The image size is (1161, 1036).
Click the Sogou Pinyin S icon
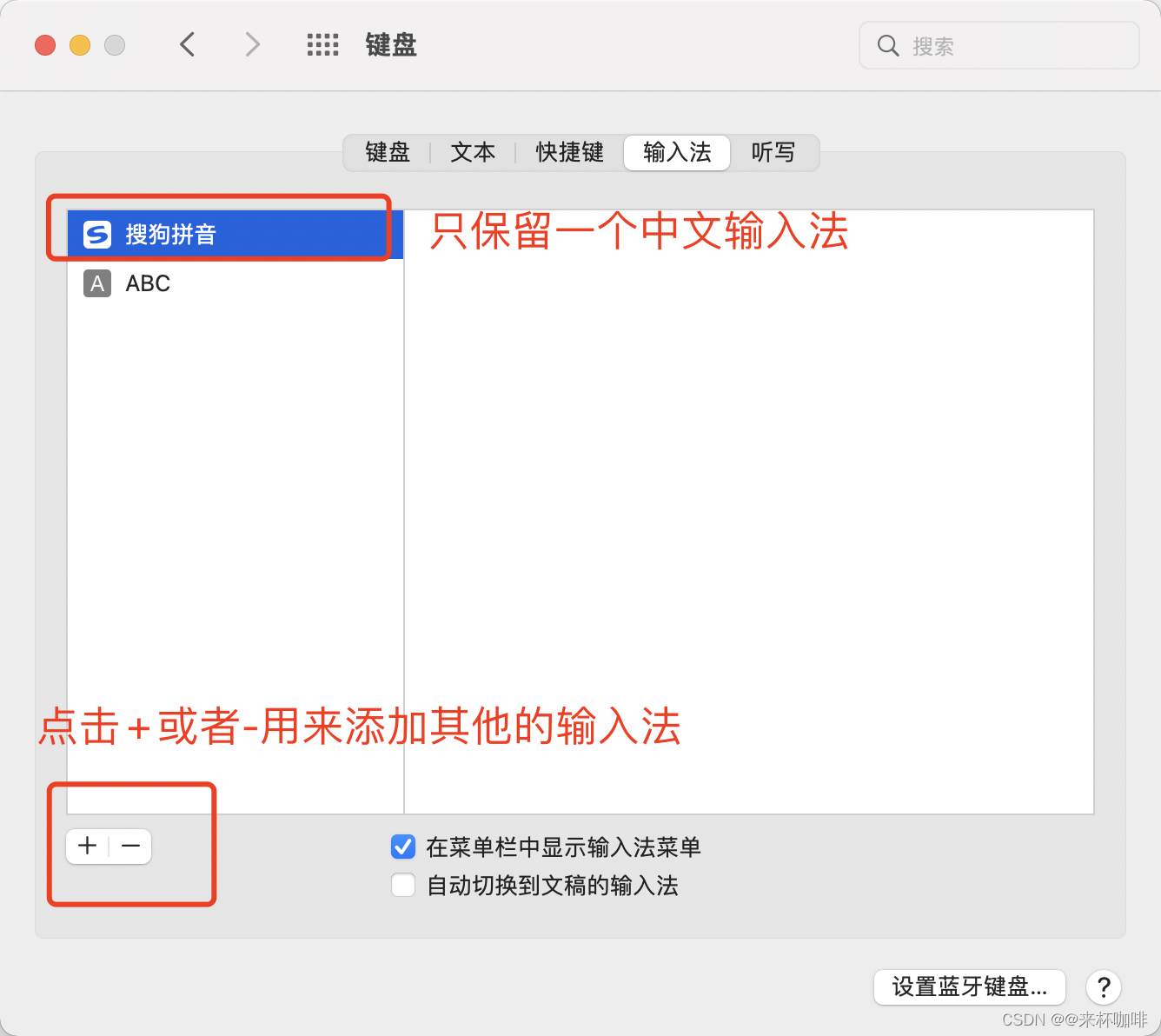[97, 235]
